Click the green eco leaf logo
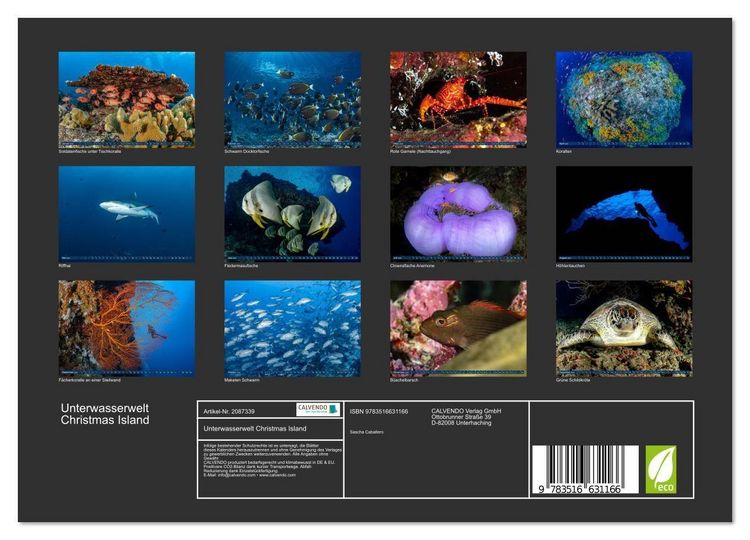This screenshot has height=540, width=750. 661,469
